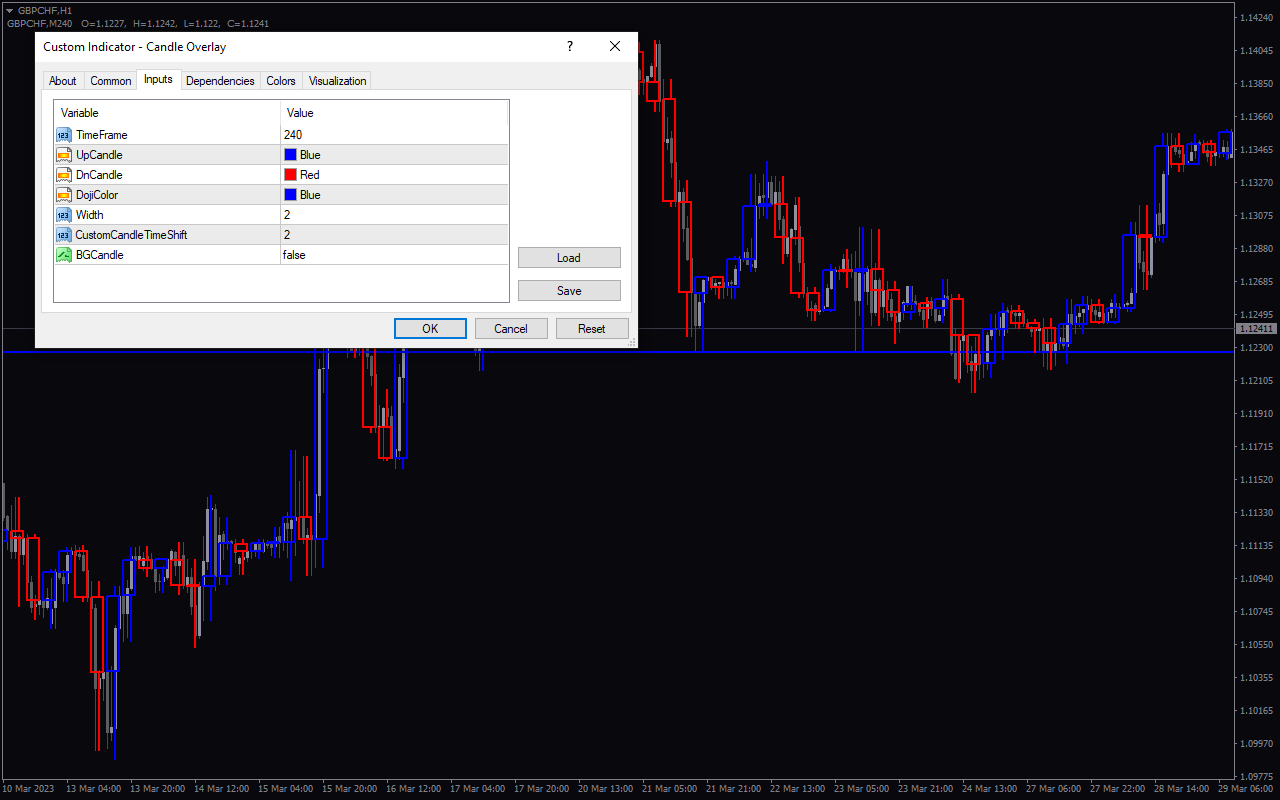Open the help question mark in dialog title bar
Image resolution: width=1280 pixels, height=800 pixels.
coord(570,46)
